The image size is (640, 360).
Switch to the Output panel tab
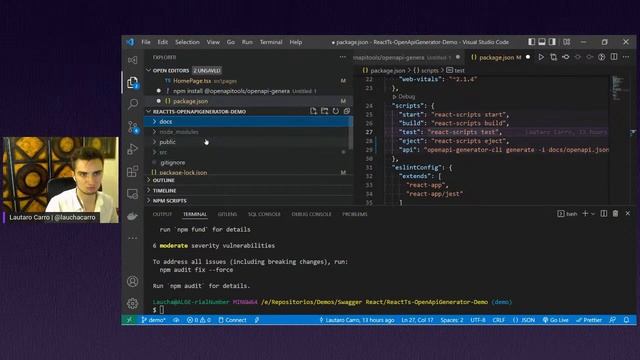click(162, 214)
